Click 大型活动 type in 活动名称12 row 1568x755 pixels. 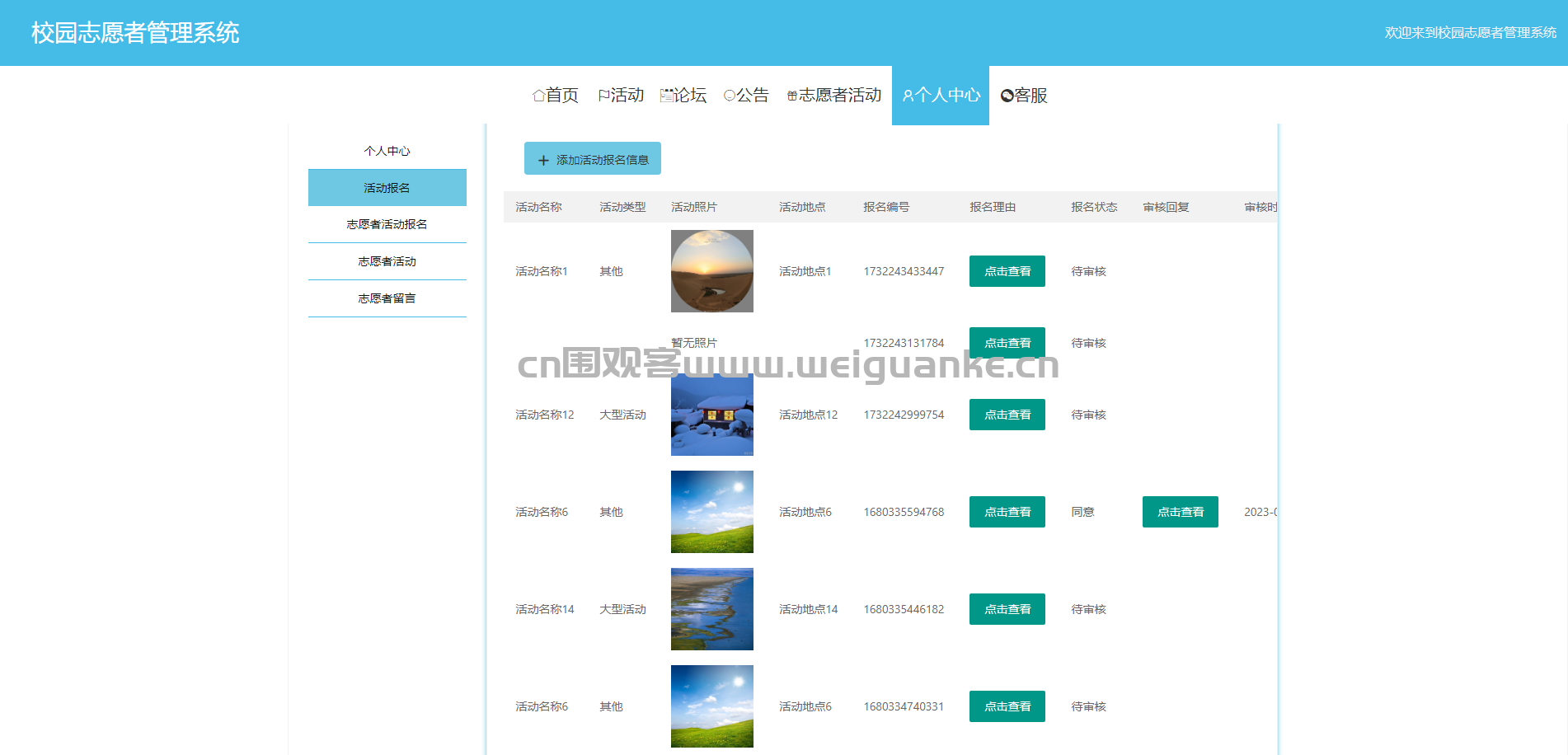tap(622, 415)
